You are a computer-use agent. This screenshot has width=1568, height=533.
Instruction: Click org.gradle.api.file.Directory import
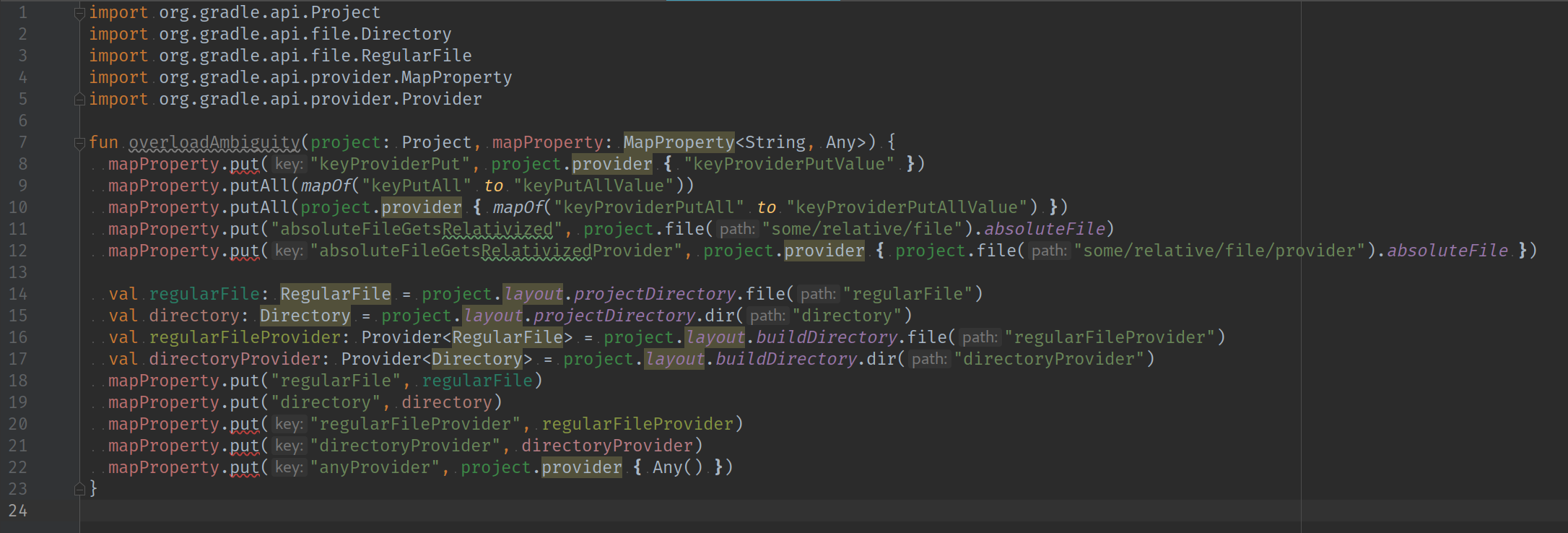305,34
